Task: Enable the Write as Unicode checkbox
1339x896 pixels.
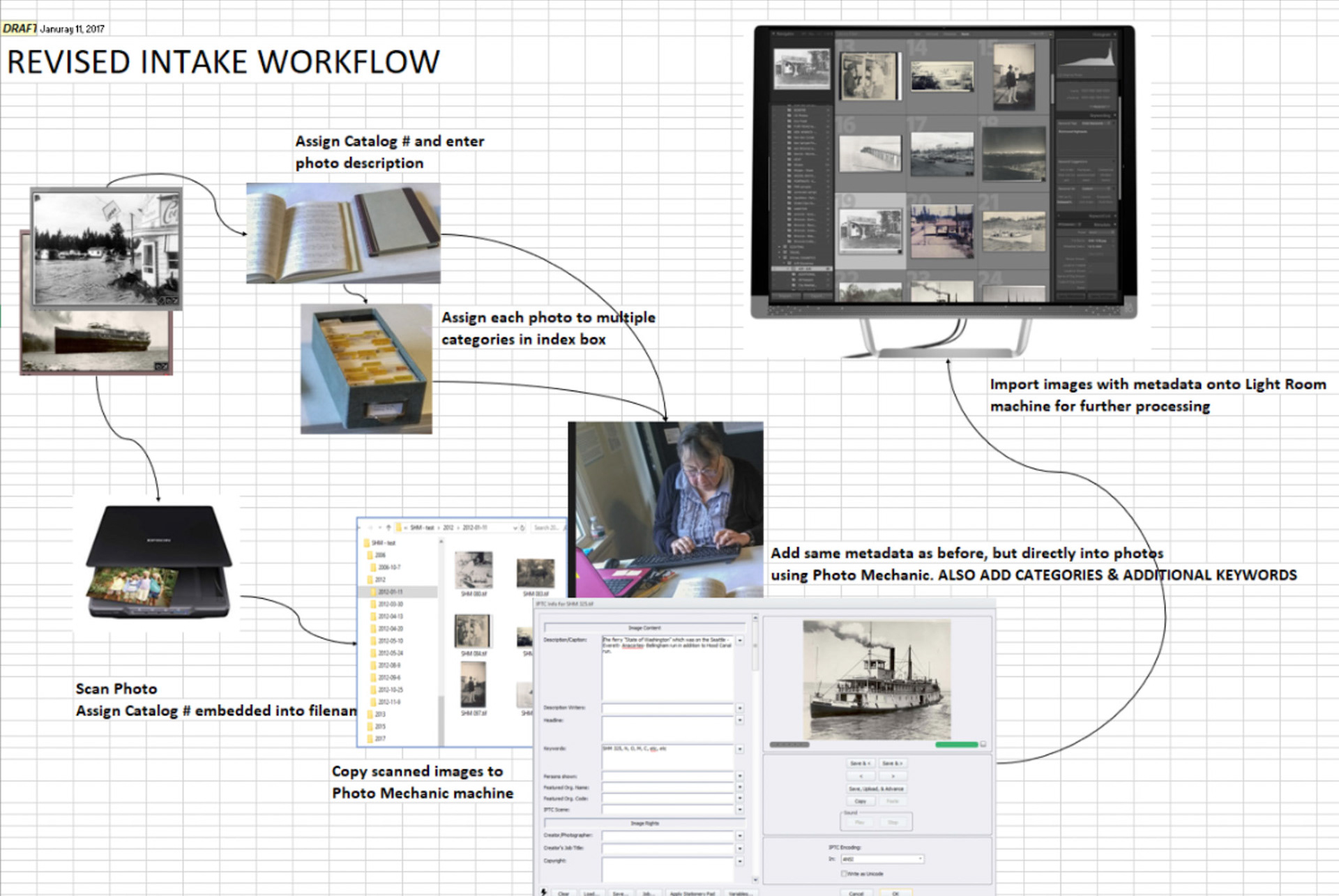Action: coord(844,874)
